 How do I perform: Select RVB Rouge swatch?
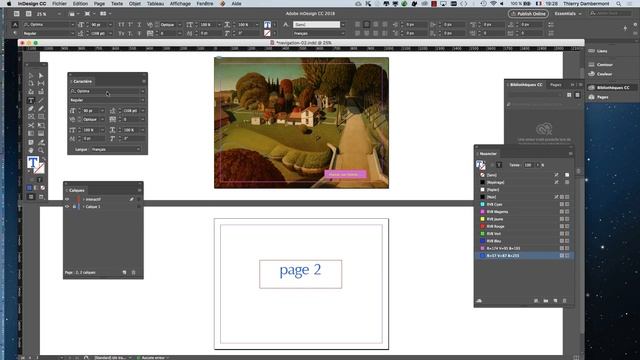(524, 226)
